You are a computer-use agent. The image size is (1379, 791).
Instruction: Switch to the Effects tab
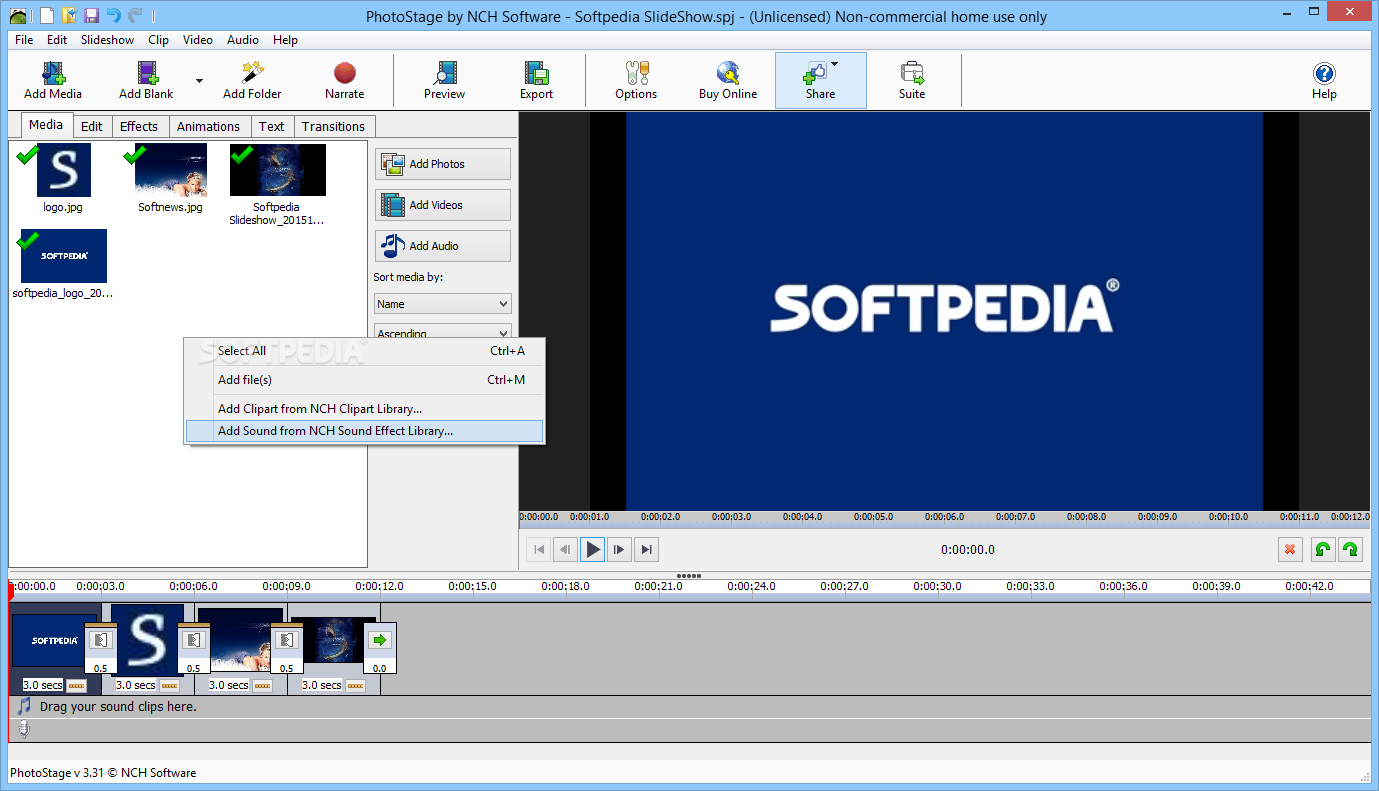coord(139,126)
